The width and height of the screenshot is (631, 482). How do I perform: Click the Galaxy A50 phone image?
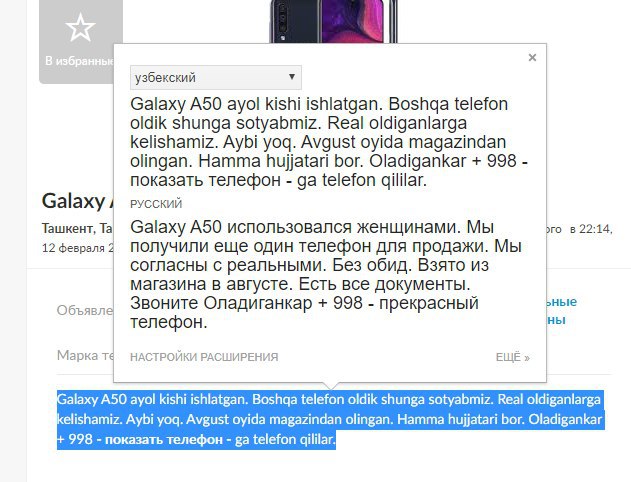point(333,21)
